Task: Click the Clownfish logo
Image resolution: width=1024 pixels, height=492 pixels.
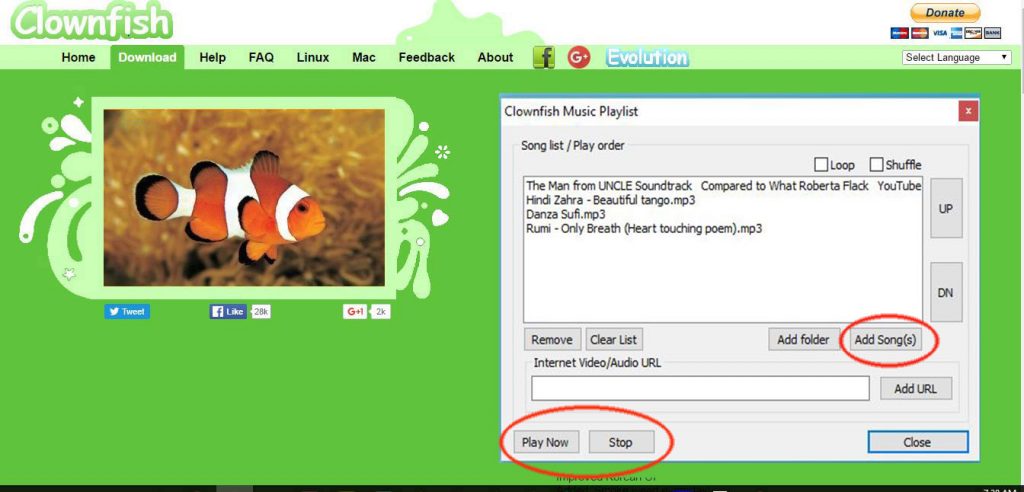Action: 91,21
